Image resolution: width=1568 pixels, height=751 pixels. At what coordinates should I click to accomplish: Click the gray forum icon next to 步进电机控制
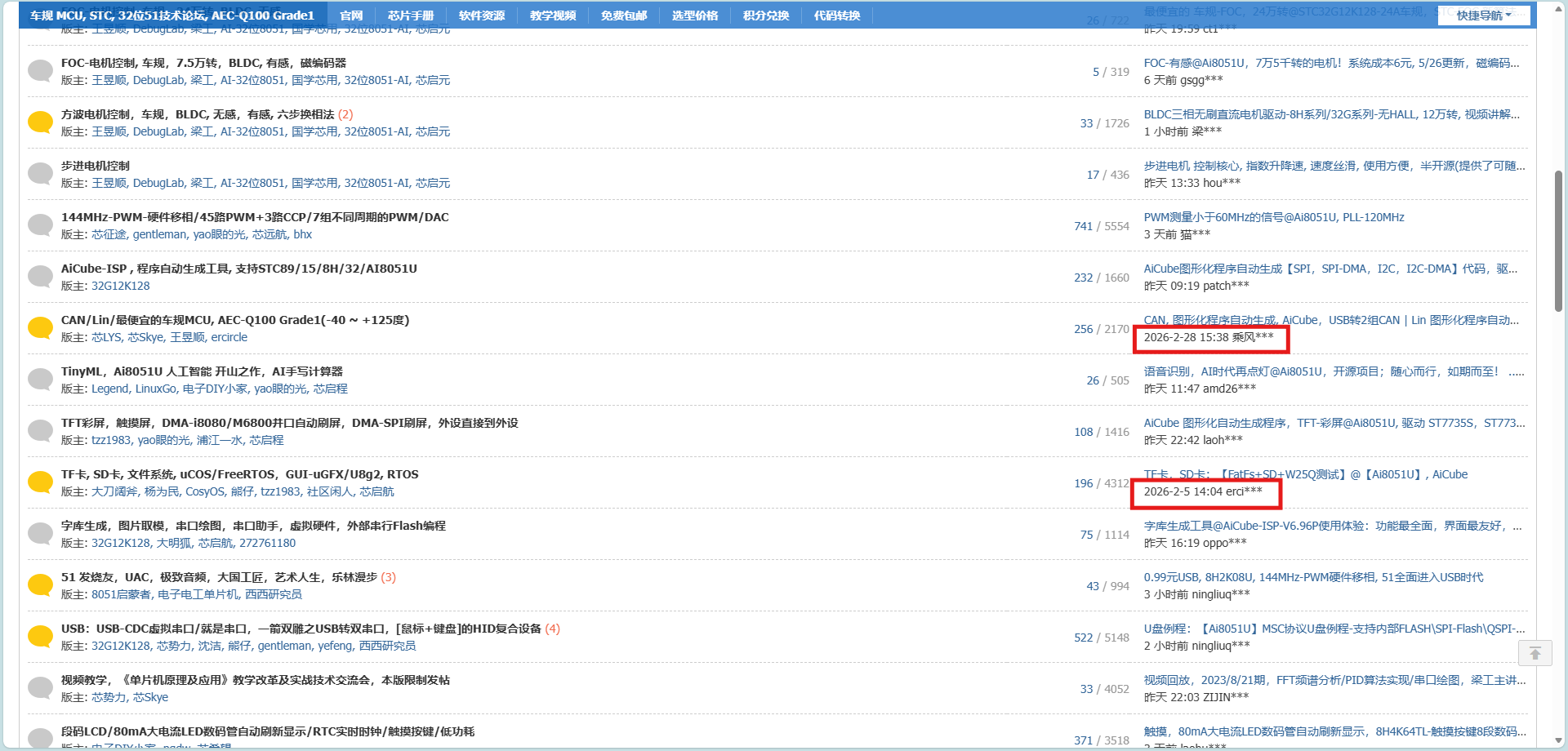coord(40,173)
